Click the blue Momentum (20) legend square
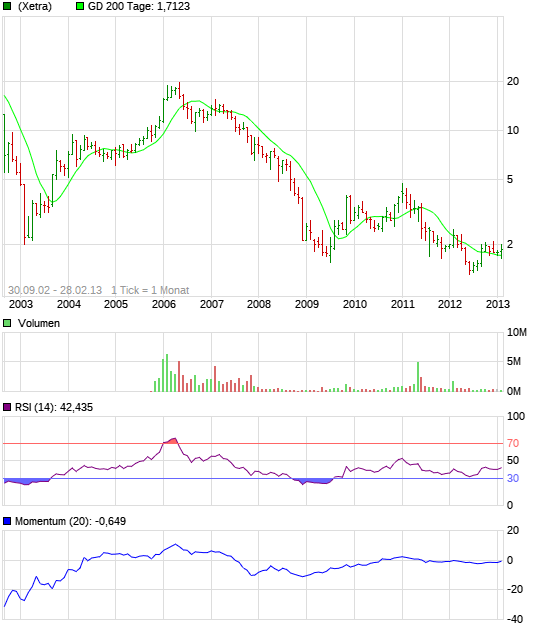 [7, 521]
